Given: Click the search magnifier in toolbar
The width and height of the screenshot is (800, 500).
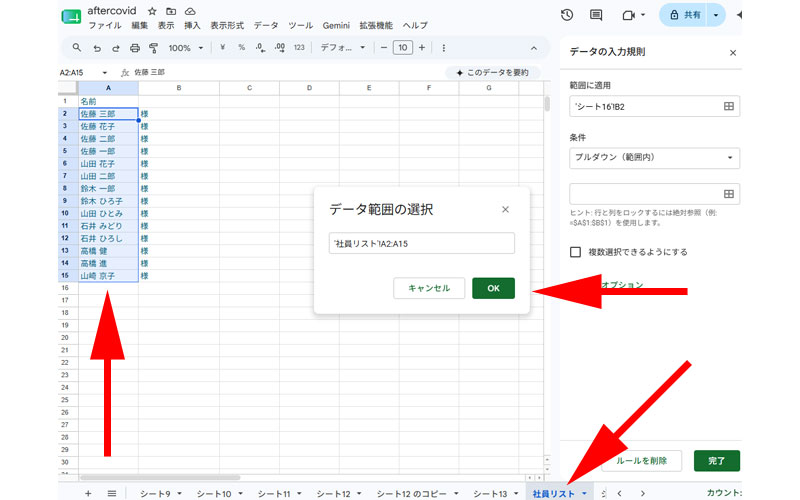Looking at the screenshot, I should pos(77,47).
